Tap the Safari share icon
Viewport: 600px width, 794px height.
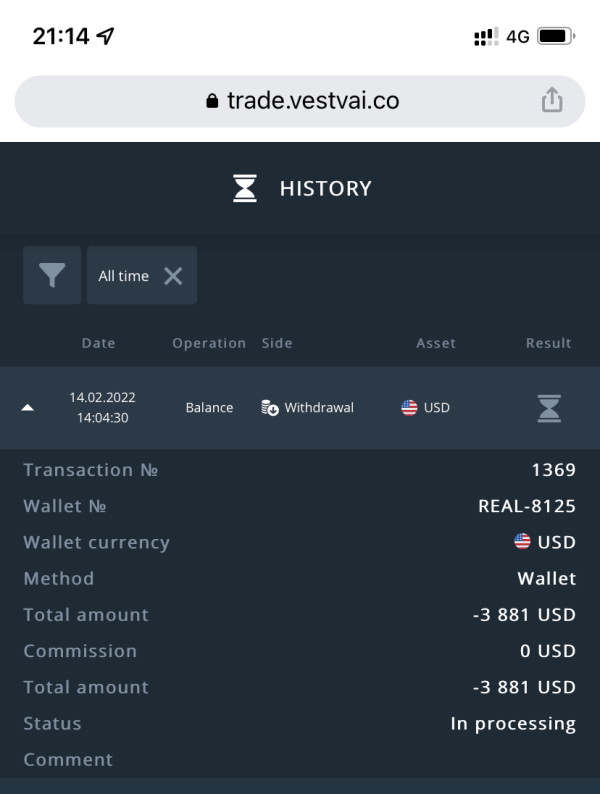point(552,99)
